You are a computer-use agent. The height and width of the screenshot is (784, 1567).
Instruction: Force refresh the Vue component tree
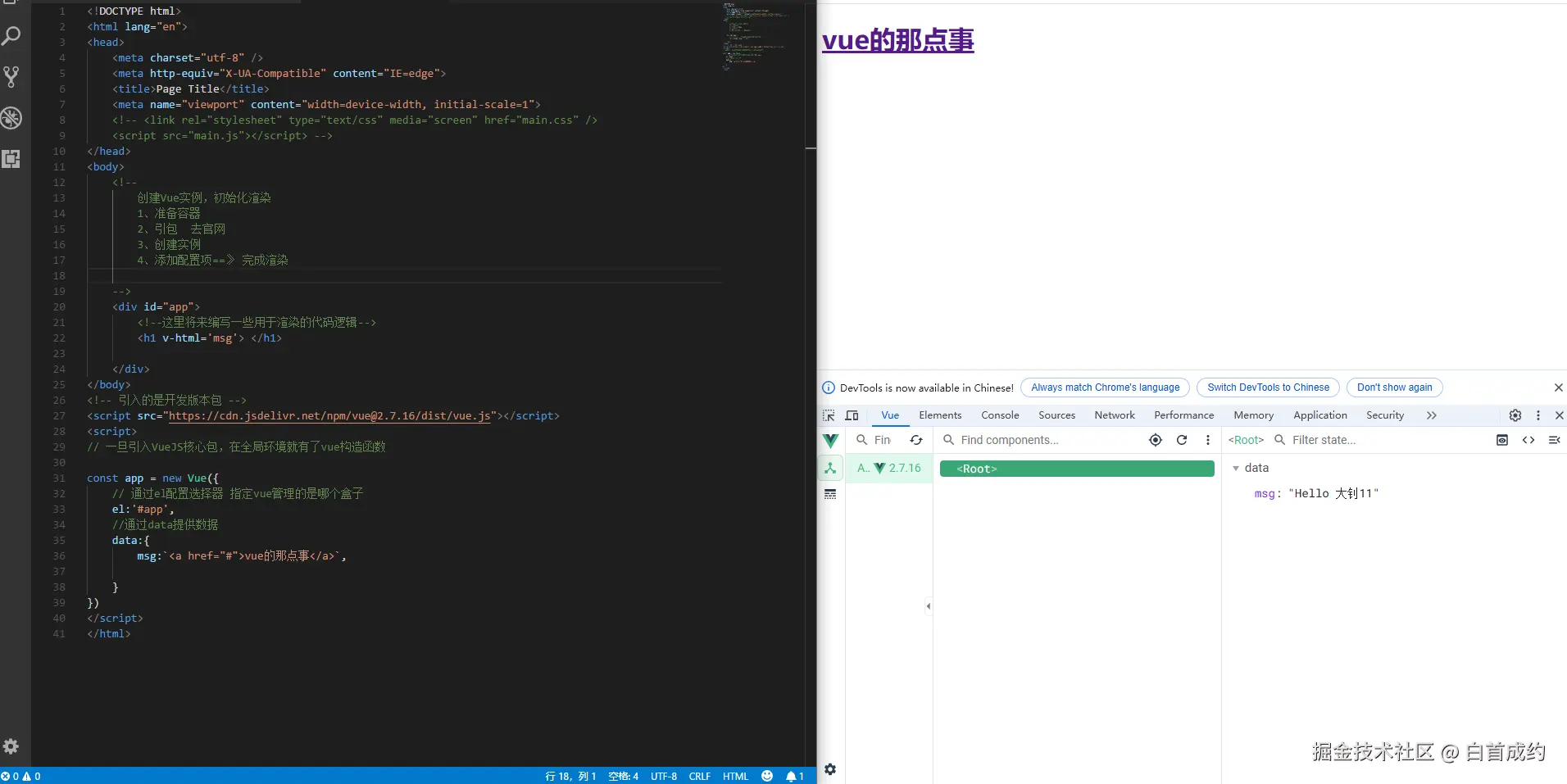[1182, 440]
